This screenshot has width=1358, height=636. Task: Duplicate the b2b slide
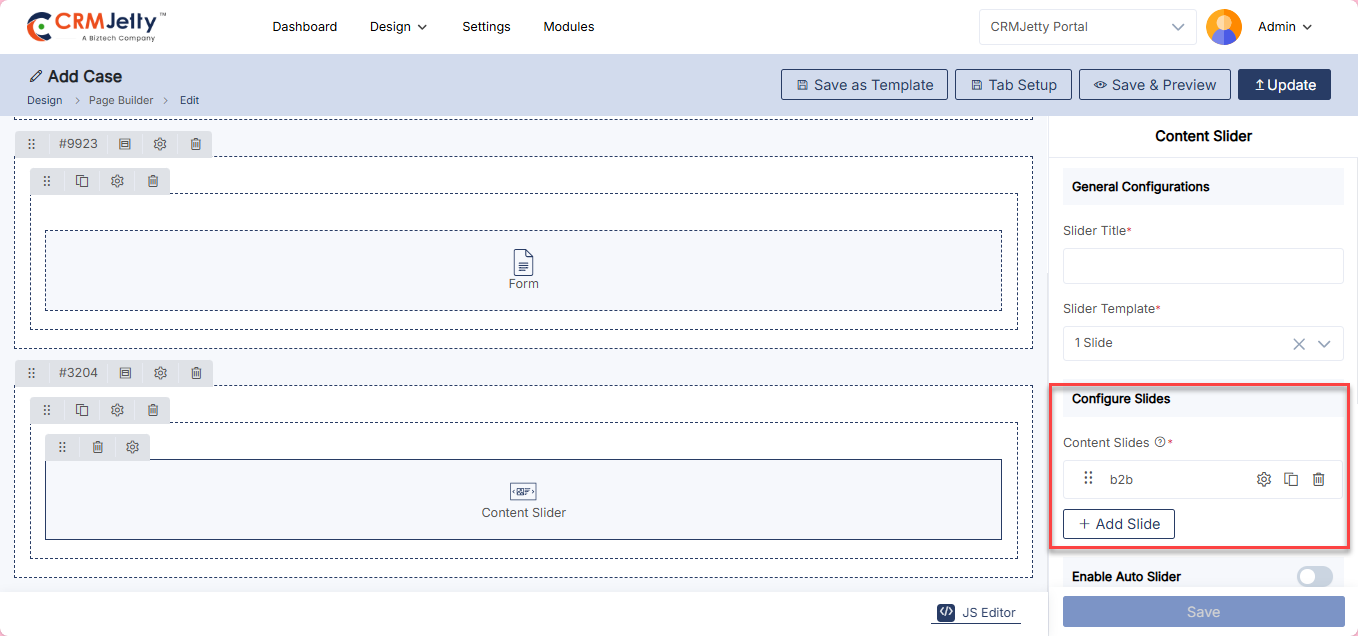pyautogui.click(x=1291, y=480)
